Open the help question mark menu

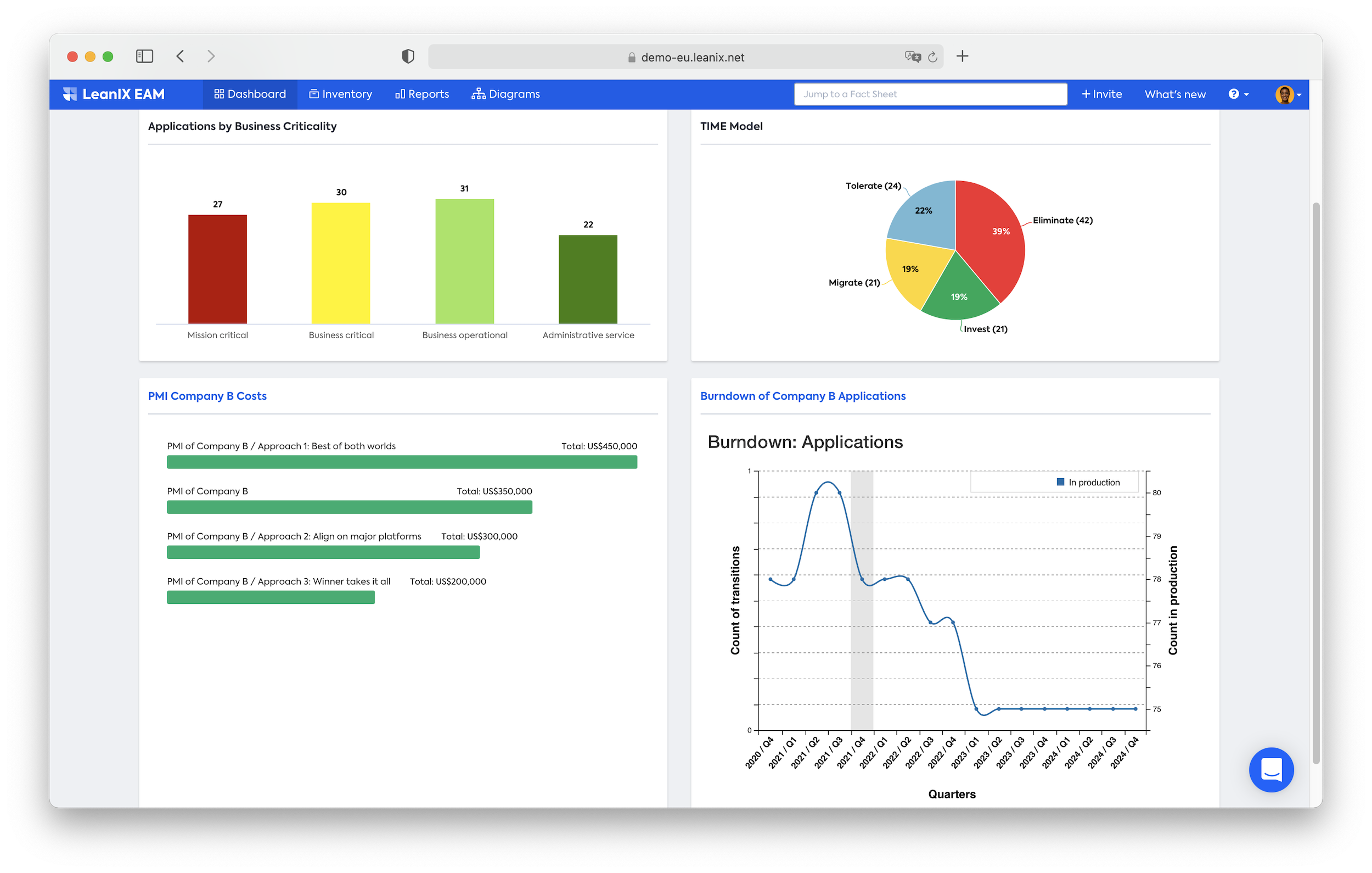pyautogui.click(x=1238, y=94)
